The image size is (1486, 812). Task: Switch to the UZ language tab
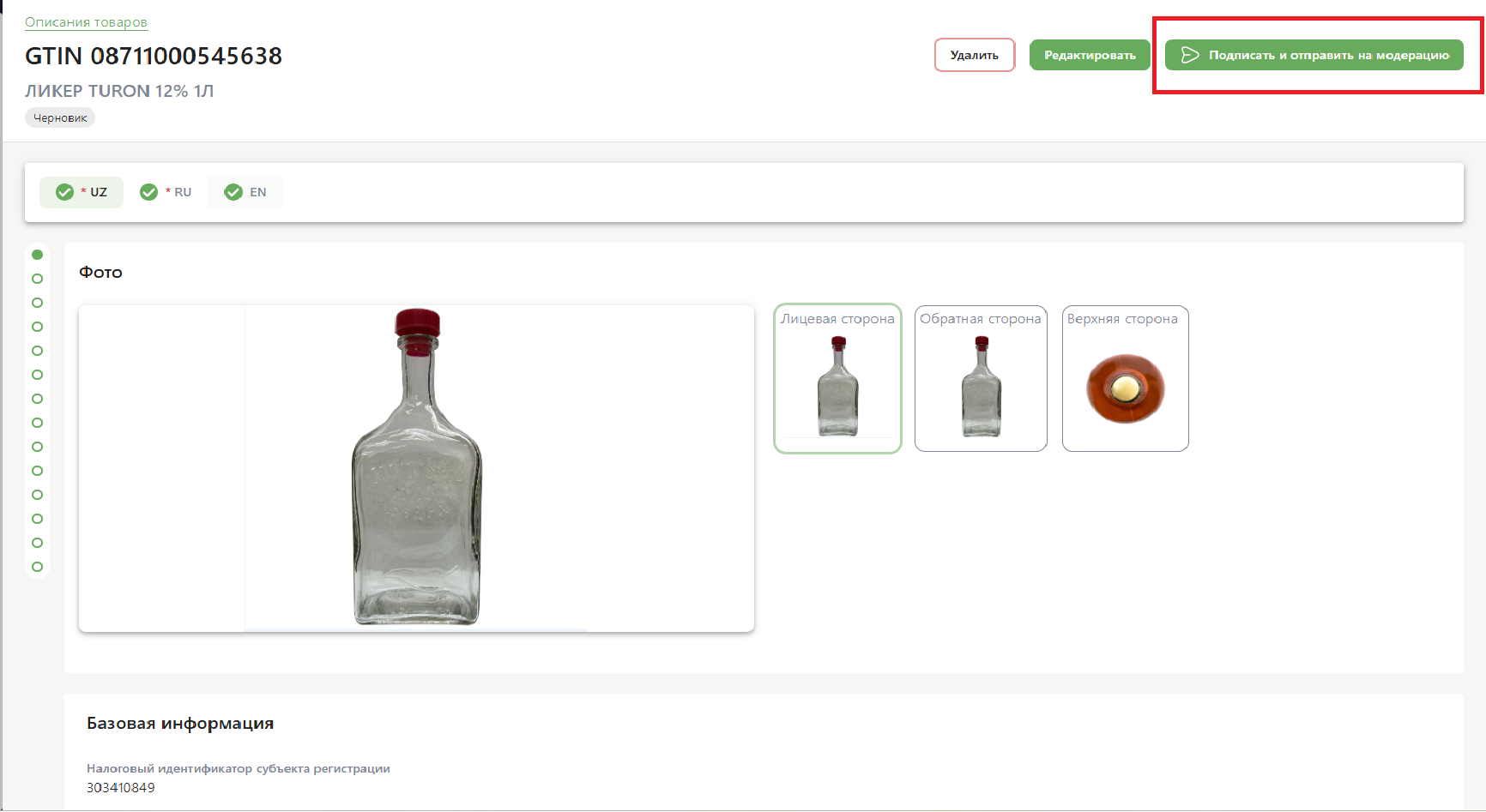[82, 192]
